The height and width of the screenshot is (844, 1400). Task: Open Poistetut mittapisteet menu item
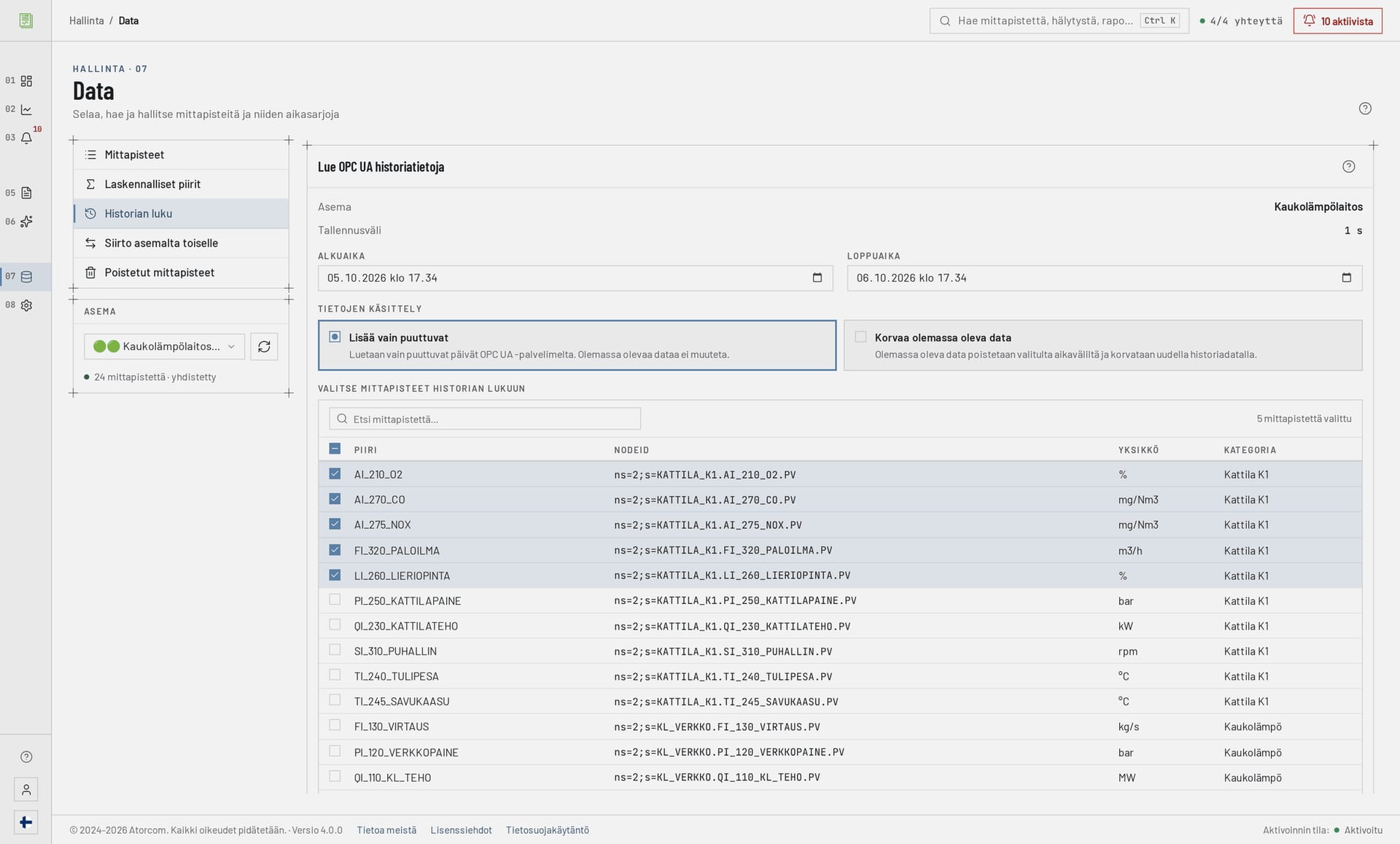(181, 273)
